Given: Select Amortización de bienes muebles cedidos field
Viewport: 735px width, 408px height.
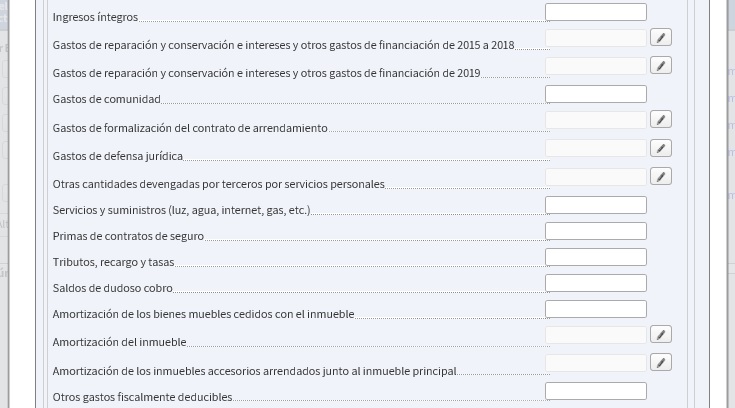Looking at the screenshot, I should [596, 309].
